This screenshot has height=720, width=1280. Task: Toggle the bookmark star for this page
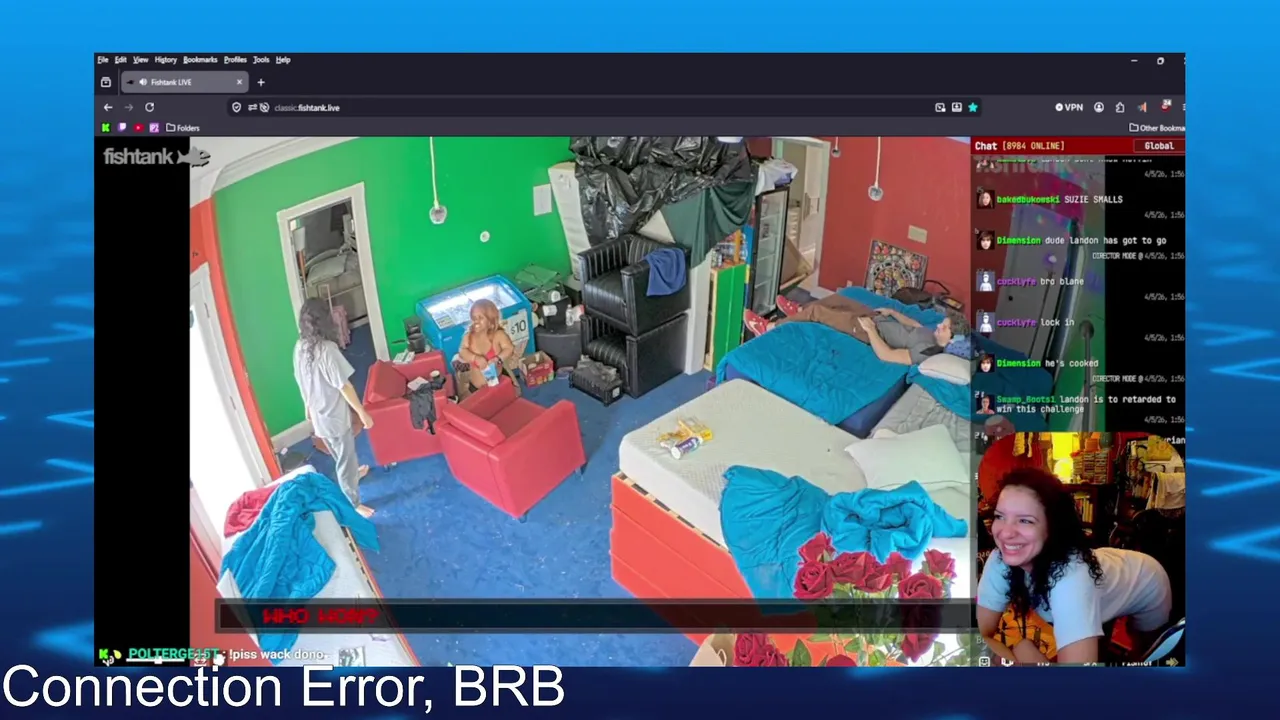tap(972, 107)
